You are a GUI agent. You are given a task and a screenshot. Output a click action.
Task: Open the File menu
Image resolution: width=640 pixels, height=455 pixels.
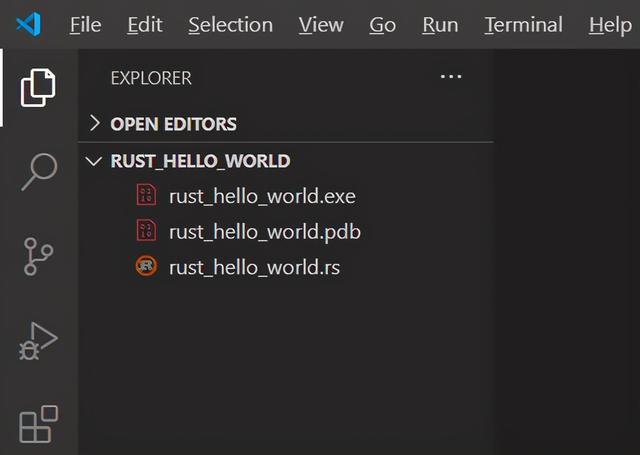(x=85, y=25)
